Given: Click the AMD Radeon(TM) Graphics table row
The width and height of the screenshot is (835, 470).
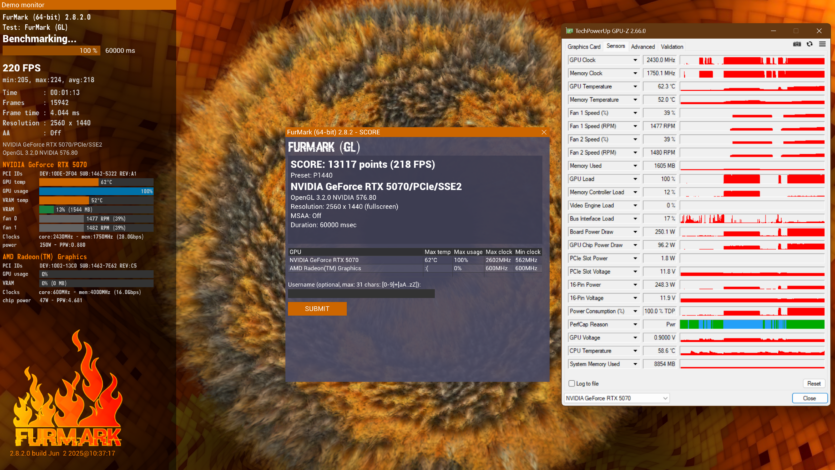Looking at the screenshot, I should (x=415, y=269).
